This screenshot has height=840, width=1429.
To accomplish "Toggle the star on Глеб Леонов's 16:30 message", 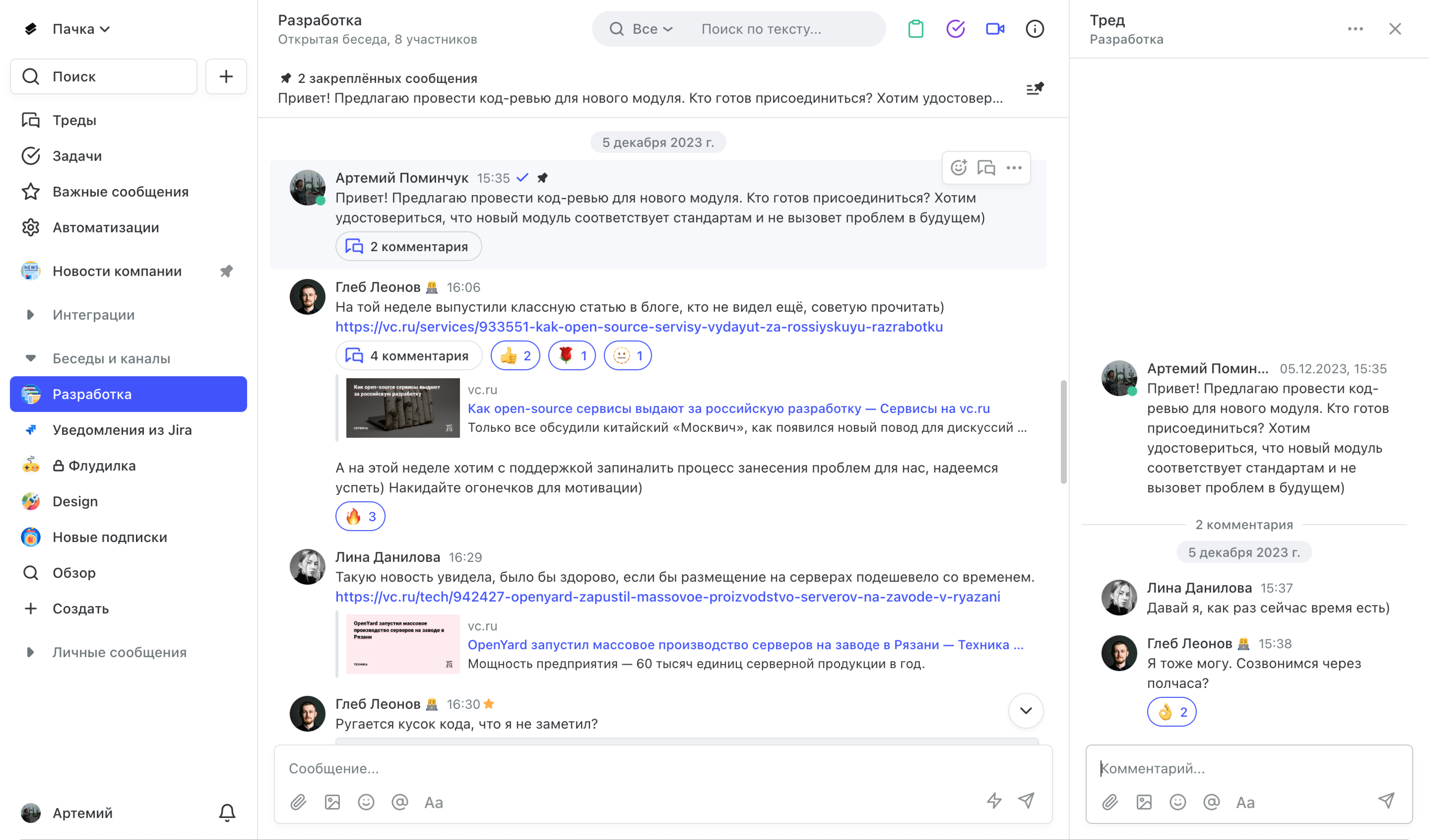I will (489, 704).
